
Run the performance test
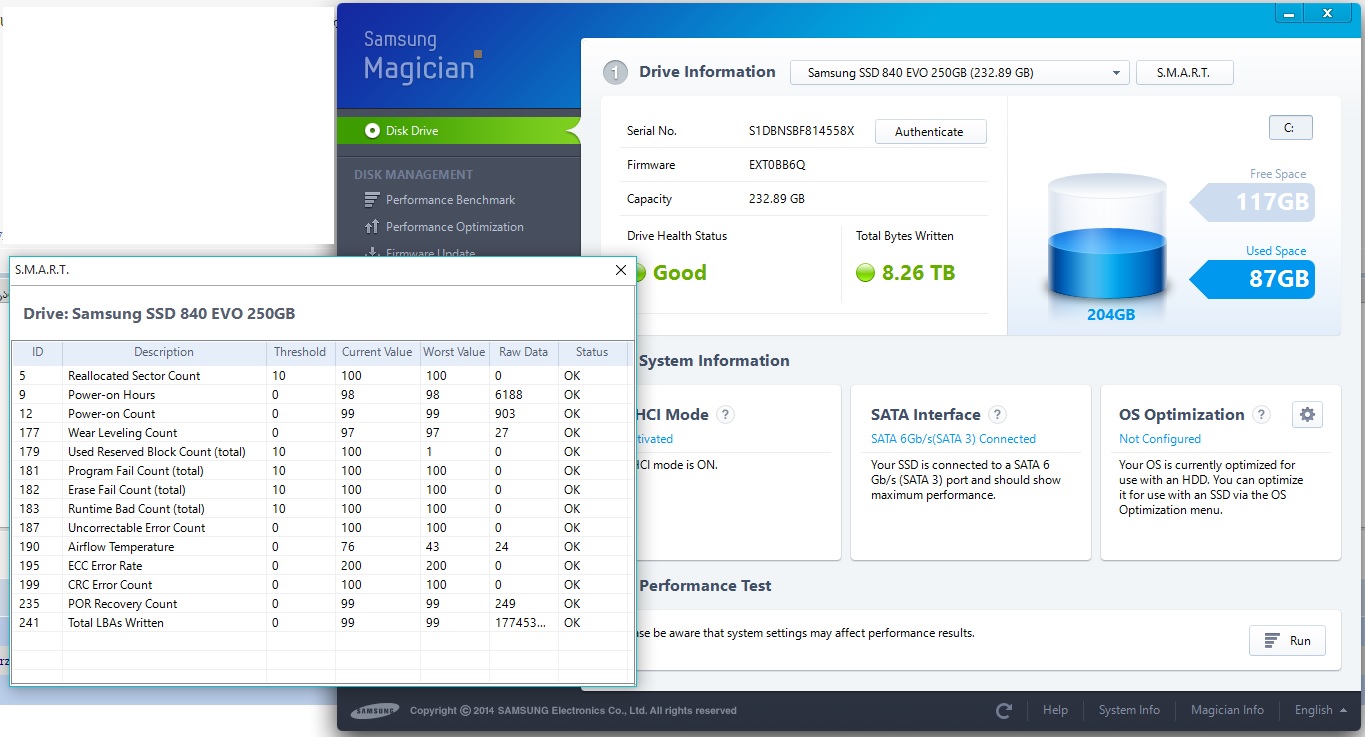(1287, 641)
